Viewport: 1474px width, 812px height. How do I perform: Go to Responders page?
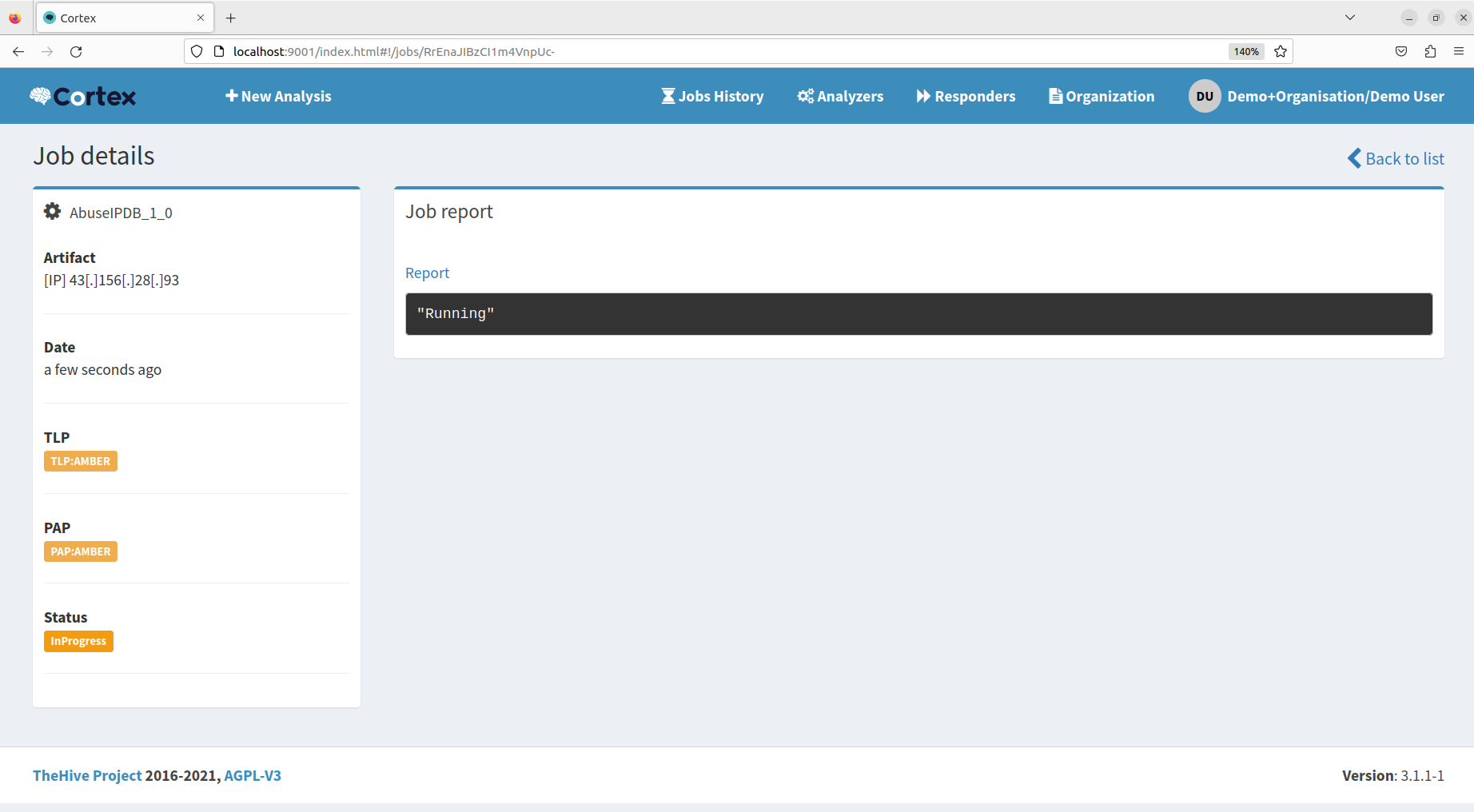coord(966,96)
